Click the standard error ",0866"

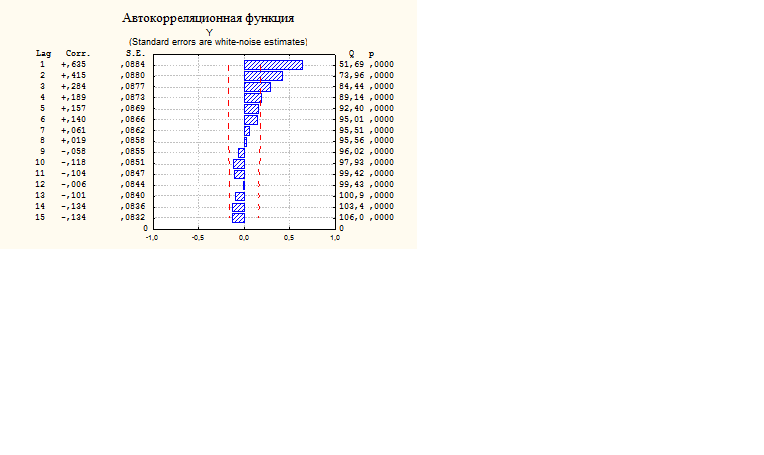tap(133, 119)
